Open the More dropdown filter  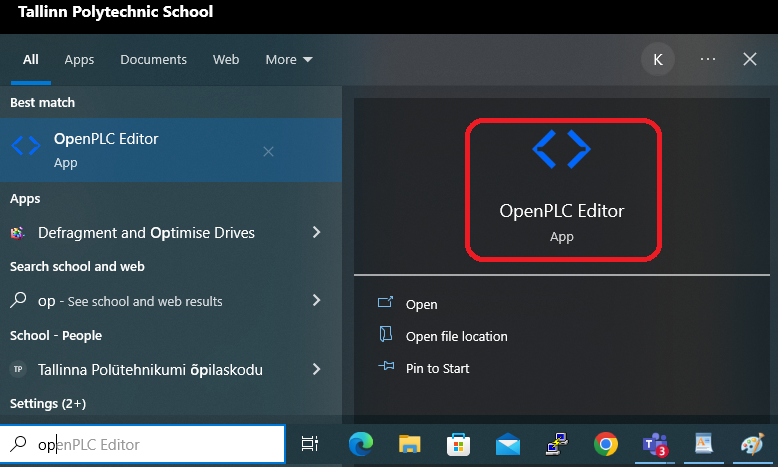pos(289,60)
